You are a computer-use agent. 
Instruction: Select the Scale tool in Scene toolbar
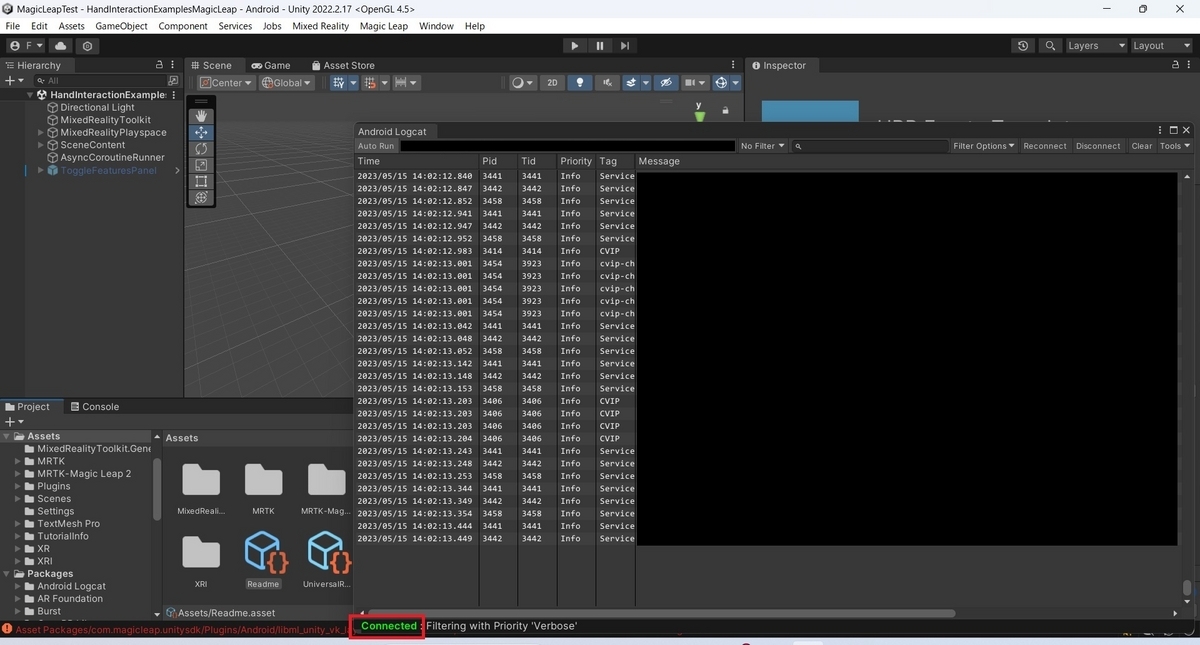pos(201,165)
